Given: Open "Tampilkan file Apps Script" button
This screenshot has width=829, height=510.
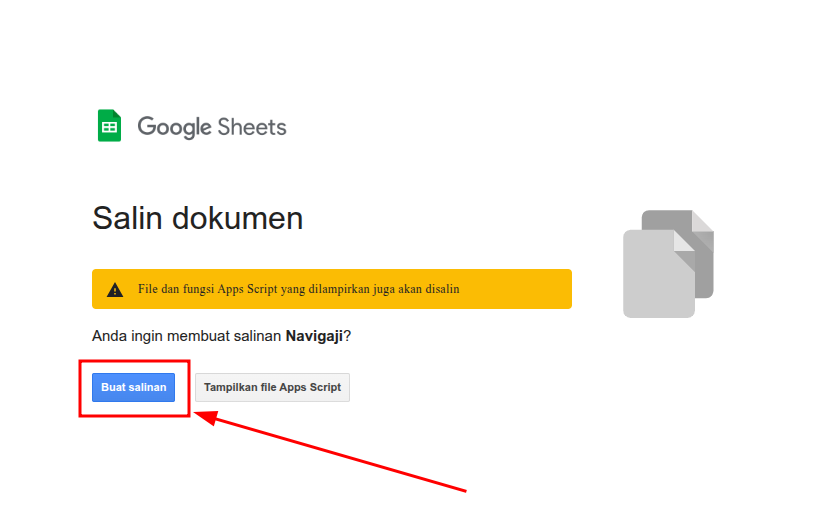Looking at the screenshot, I should pyautogui.click(x=272, y=387).
